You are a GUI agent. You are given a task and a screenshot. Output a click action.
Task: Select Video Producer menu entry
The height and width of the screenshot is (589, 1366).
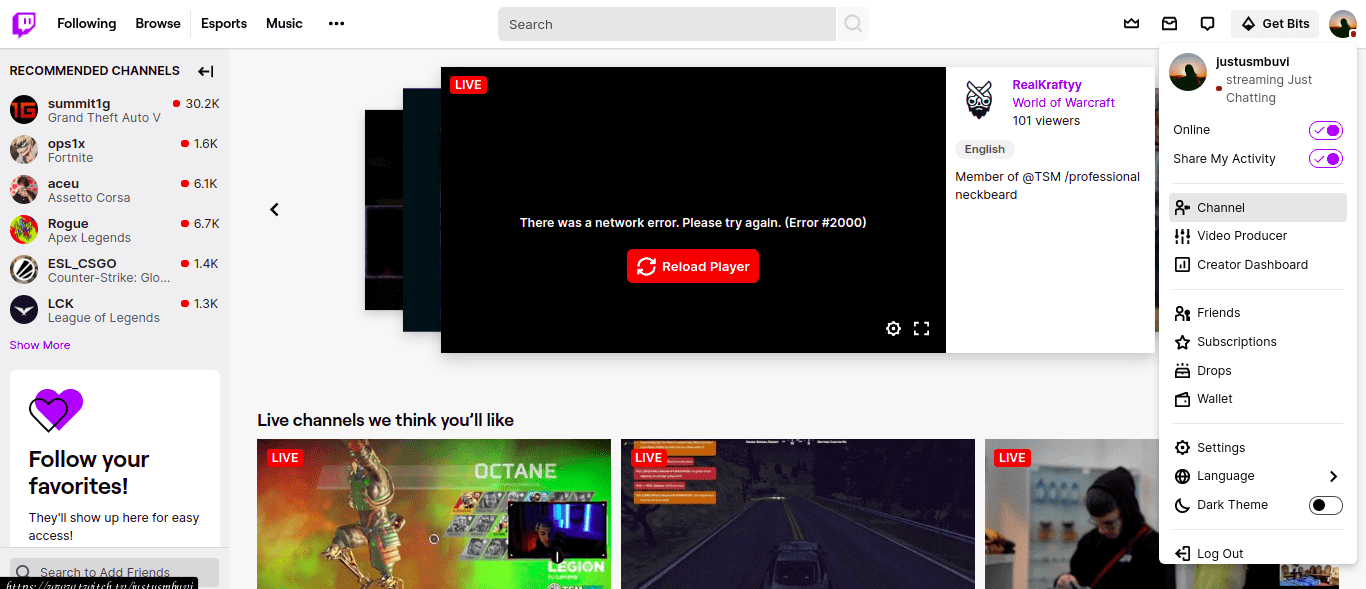pyautogui.click(x=1258, y=236)
